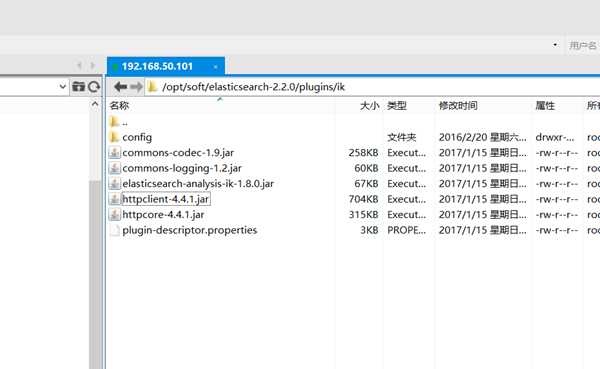This screenshot has height=369, width=600.
Task: Click the remote path field /opt/soft/elasticsearch-2.2.0/plugins/ik
Action: pyautogui.click(x=253, y=87)
